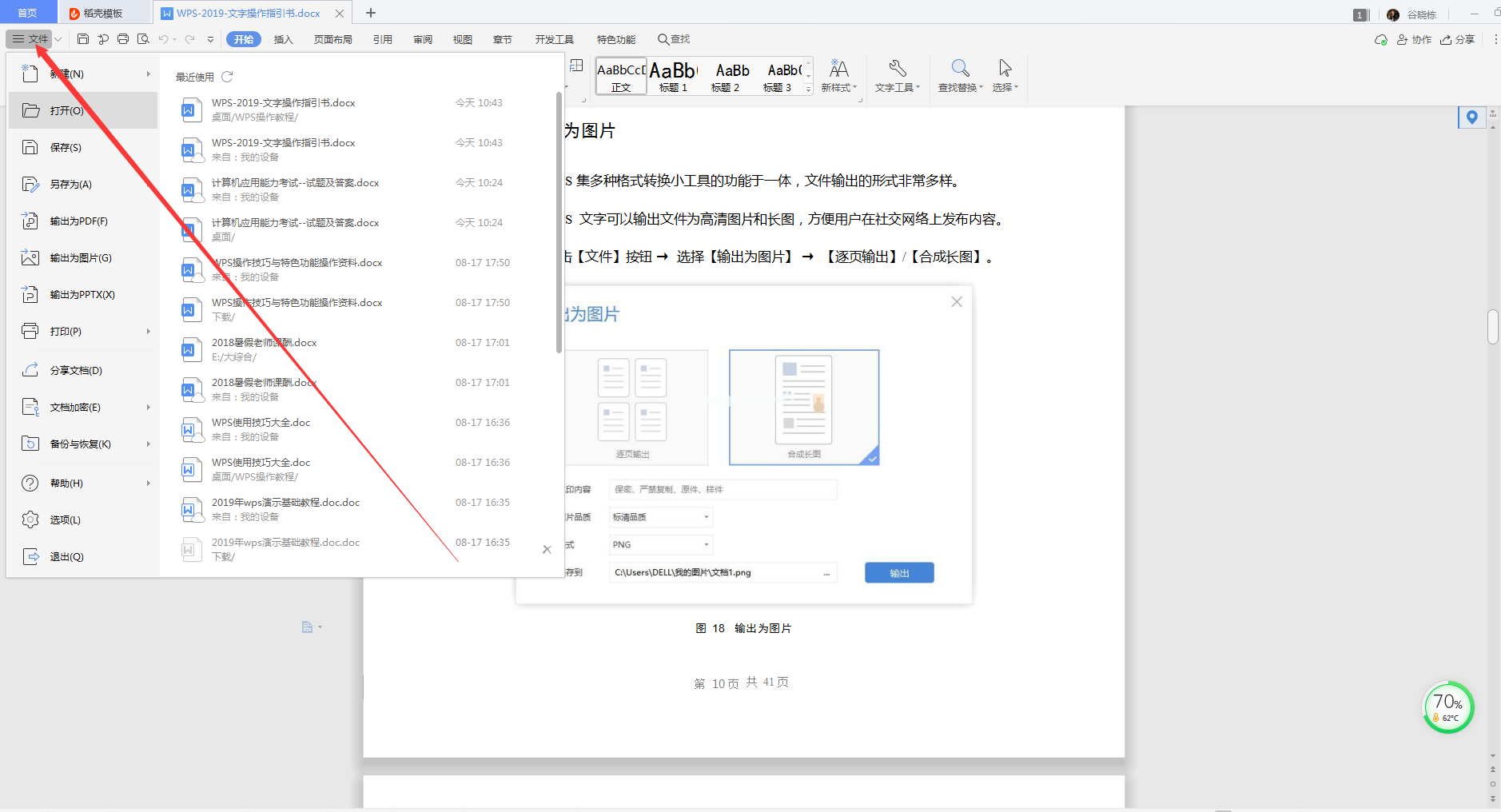Apply the Heading 2 (标题 2) style

click(x=726, y=77)
